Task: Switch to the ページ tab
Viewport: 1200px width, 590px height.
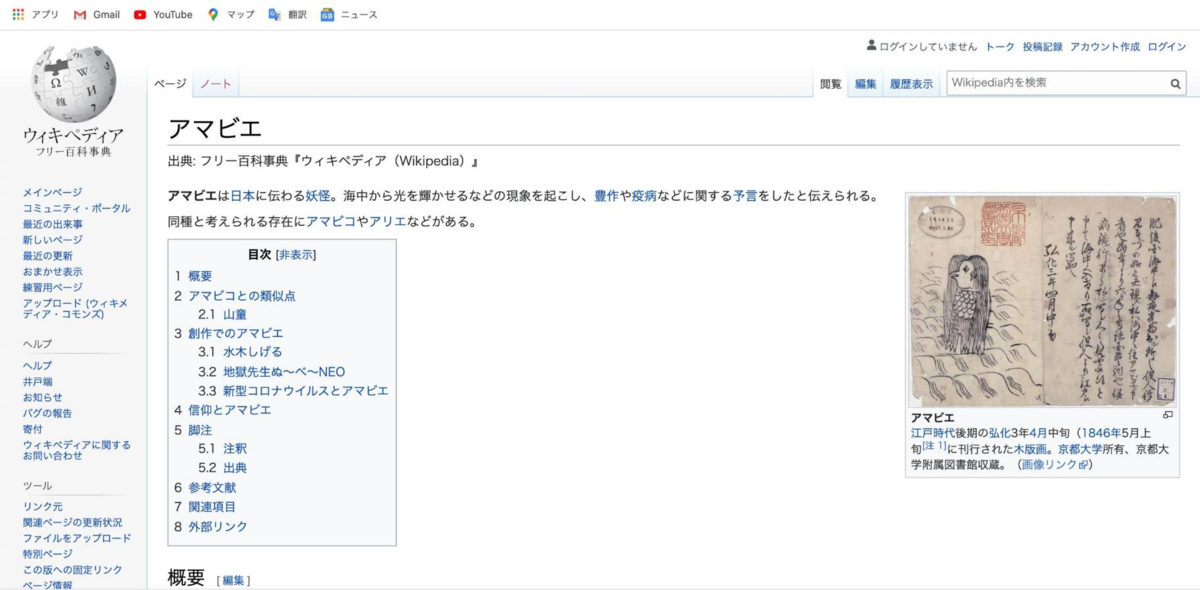Action: [170, 84]
